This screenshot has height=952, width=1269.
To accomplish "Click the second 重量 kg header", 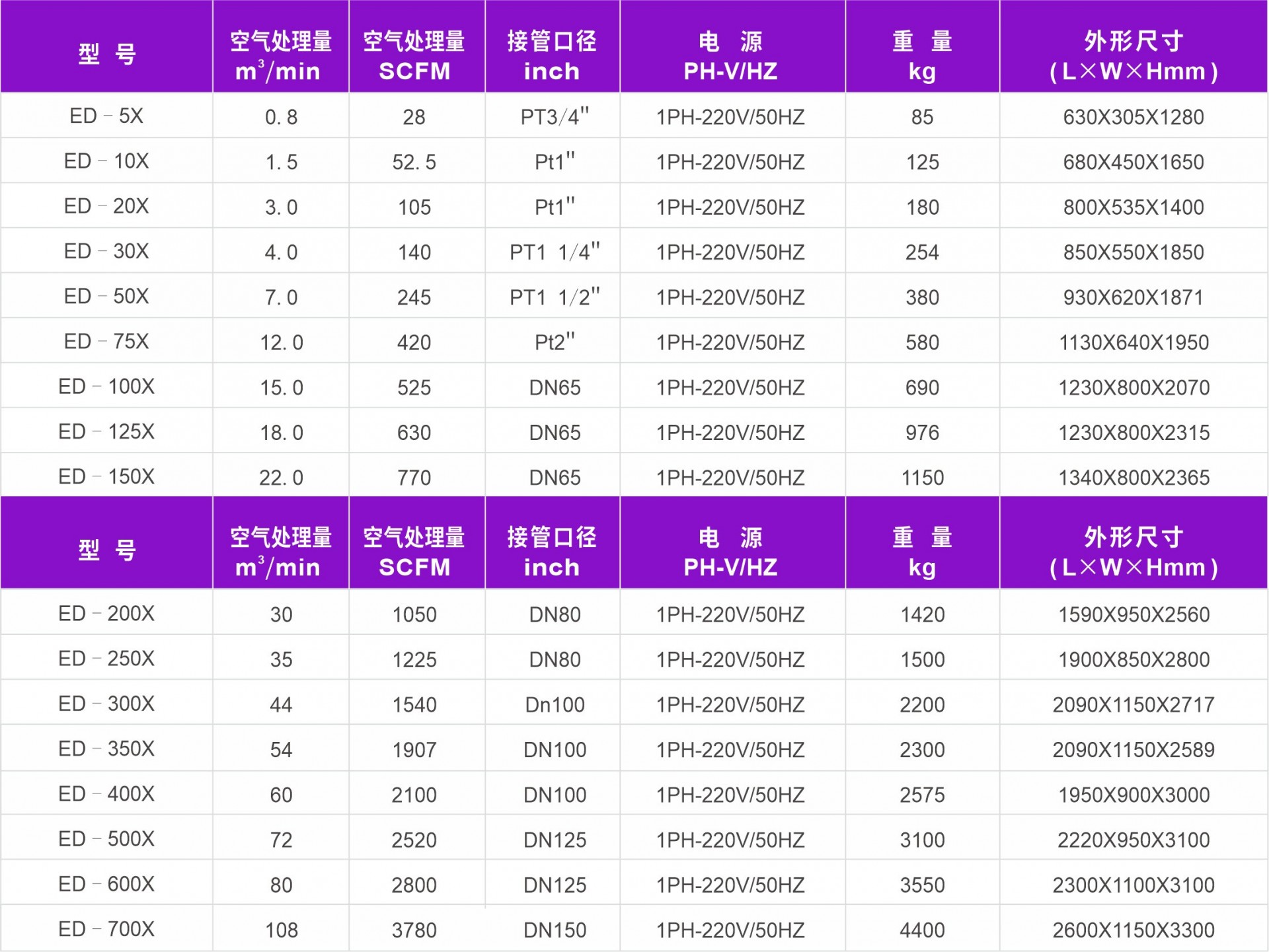I will pyautogui.click(x=922, y=552).
